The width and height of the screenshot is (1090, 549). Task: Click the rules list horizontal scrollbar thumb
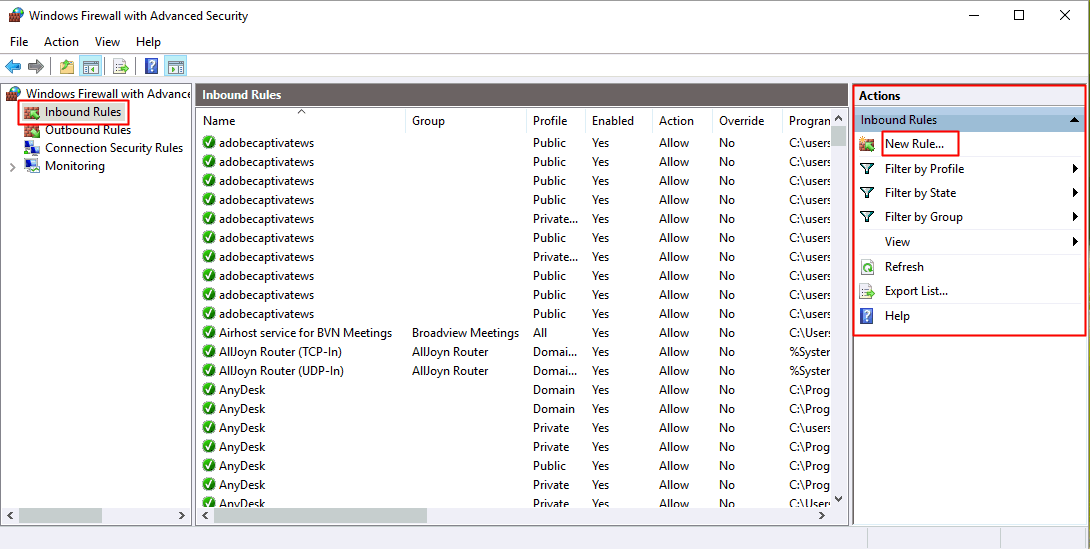320,516
